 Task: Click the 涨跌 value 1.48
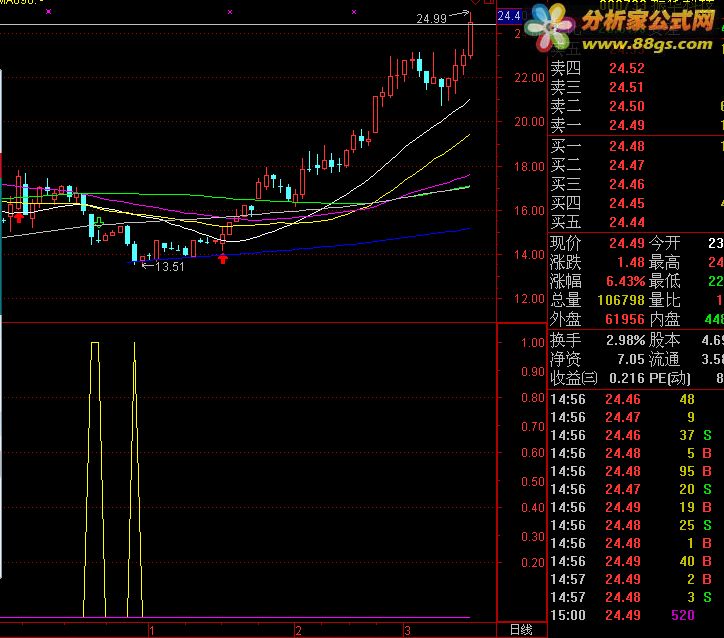[x=630, y=262]
